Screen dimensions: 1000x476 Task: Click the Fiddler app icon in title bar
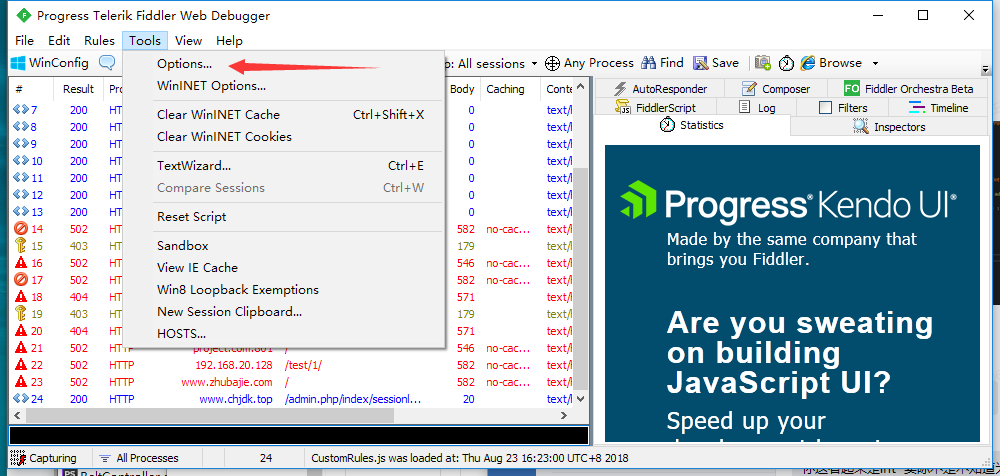coord(24,15)
